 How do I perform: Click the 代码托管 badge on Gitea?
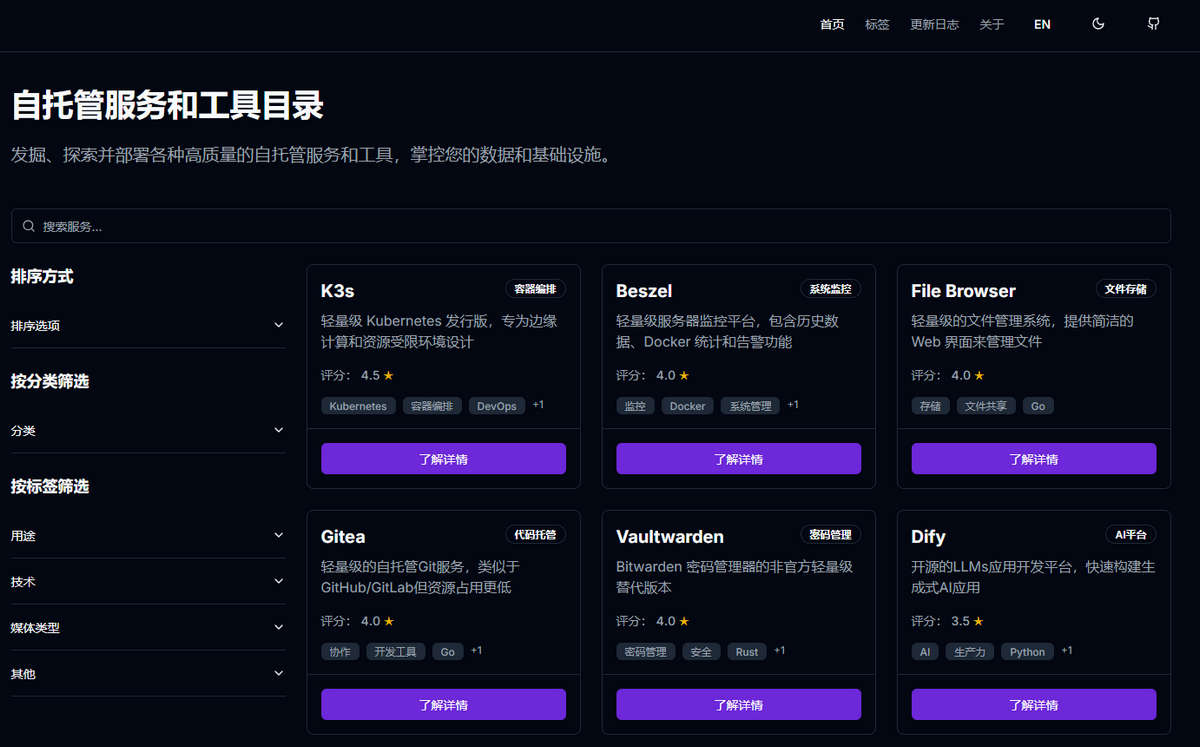click(x=535, y=535)
